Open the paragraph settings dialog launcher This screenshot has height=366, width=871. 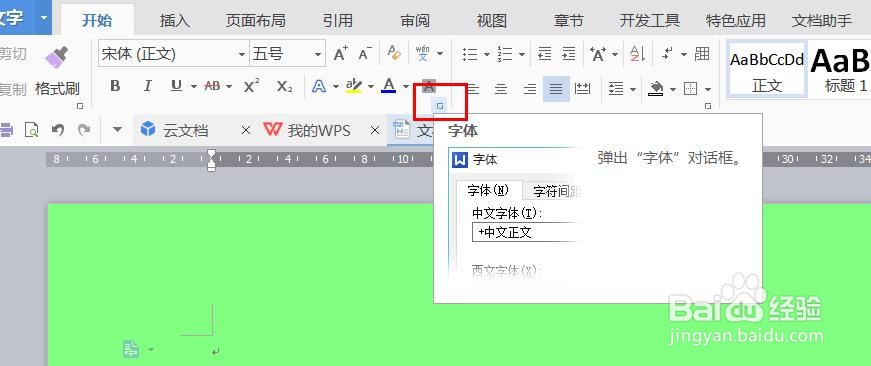(708, 106)
